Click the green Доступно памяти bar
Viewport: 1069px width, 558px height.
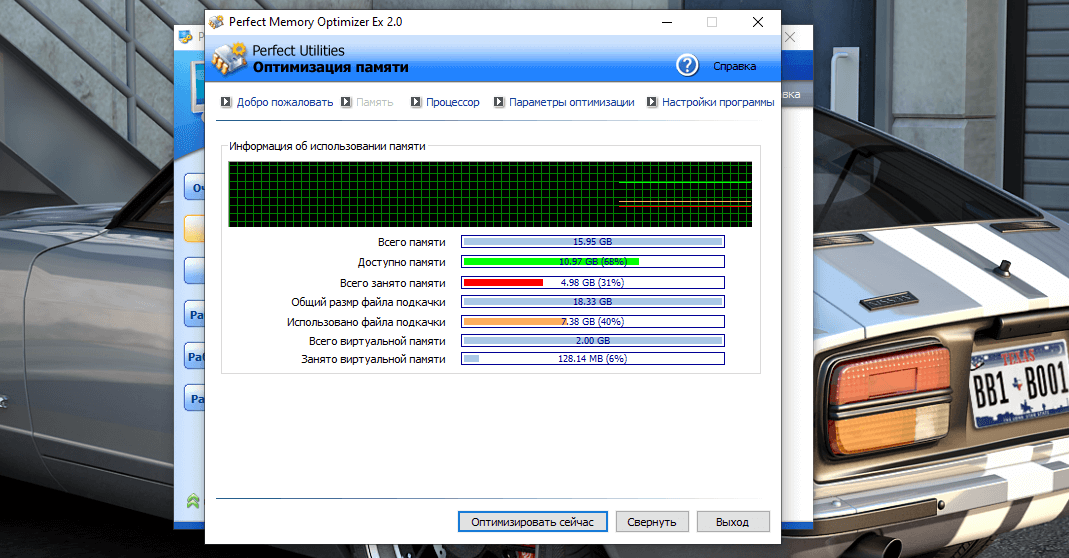pos(550,262)
